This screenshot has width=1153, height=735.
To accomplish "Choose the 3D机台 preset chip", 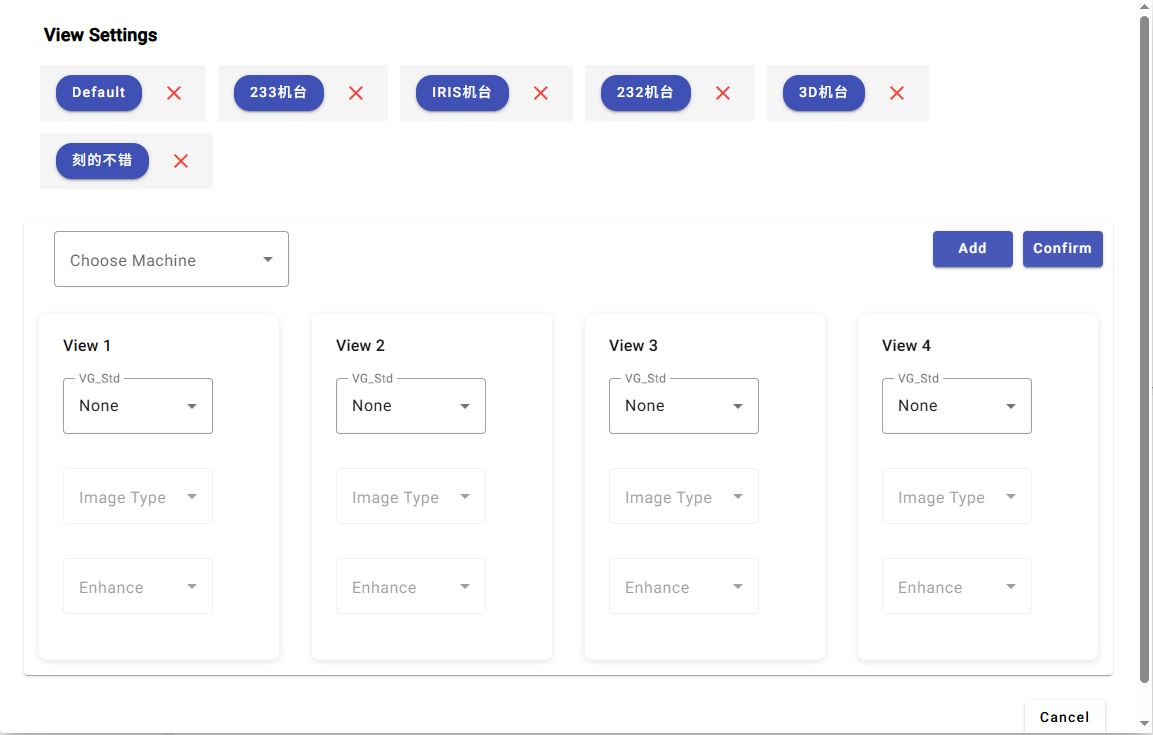I will pyautogui.click(x=823, y=93).
